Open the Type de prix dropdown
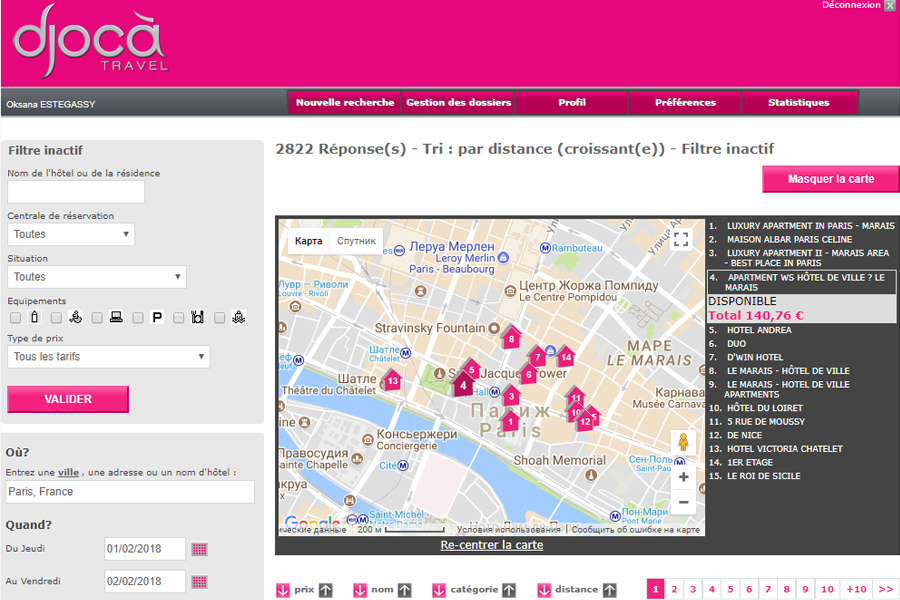The height and width of the screenshot is (600, 900). (108, 357)
